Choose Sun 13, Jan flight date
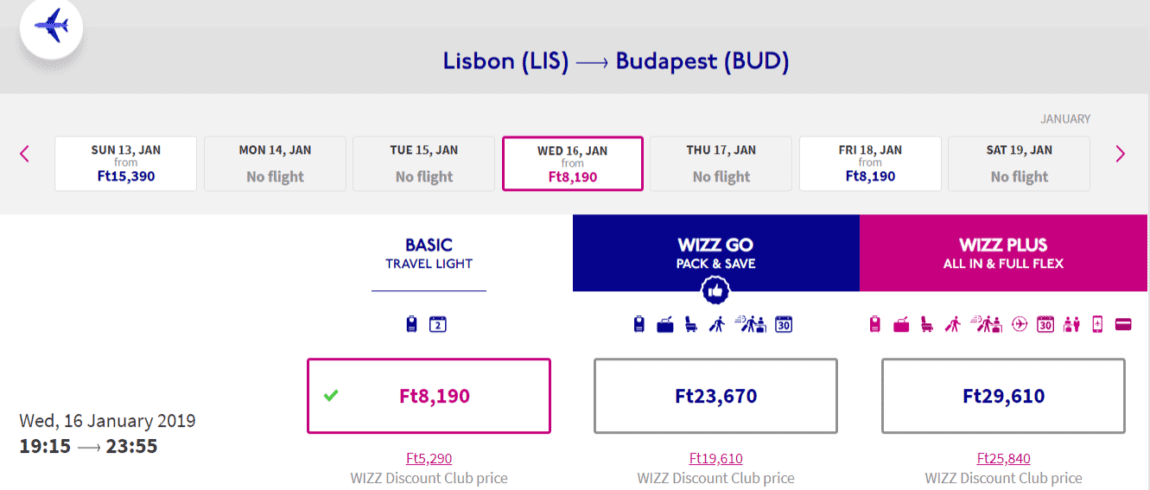1150x490 pixels. 125,164
